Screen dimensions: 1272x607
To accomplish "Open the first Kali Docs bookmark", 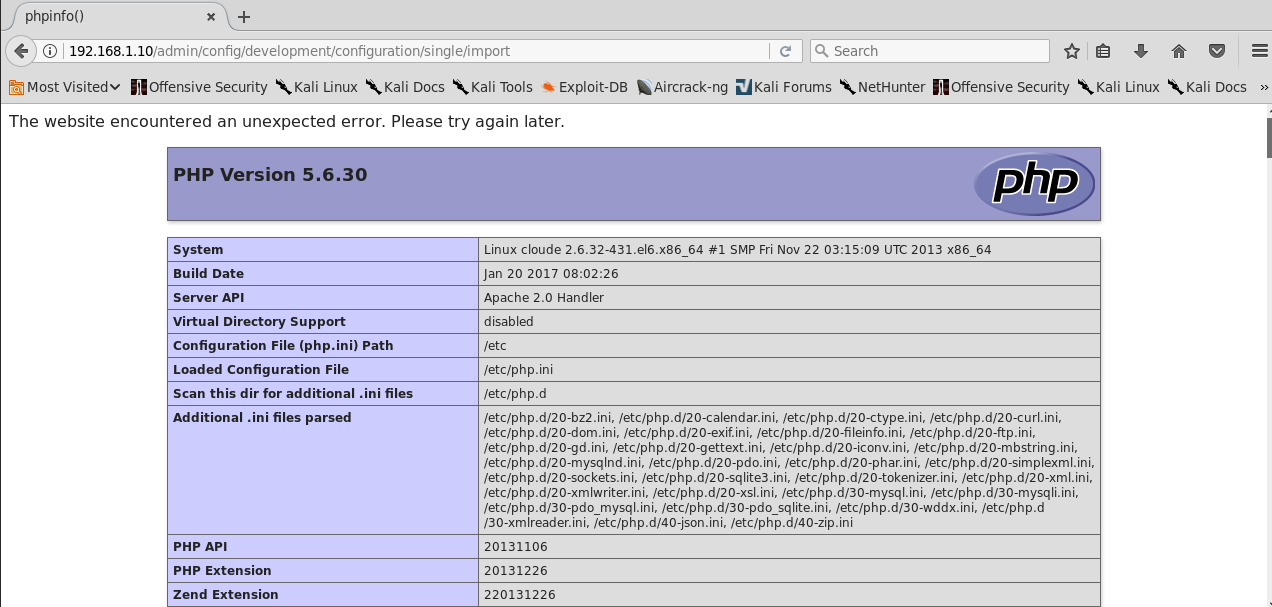I will tap(405, 87).
